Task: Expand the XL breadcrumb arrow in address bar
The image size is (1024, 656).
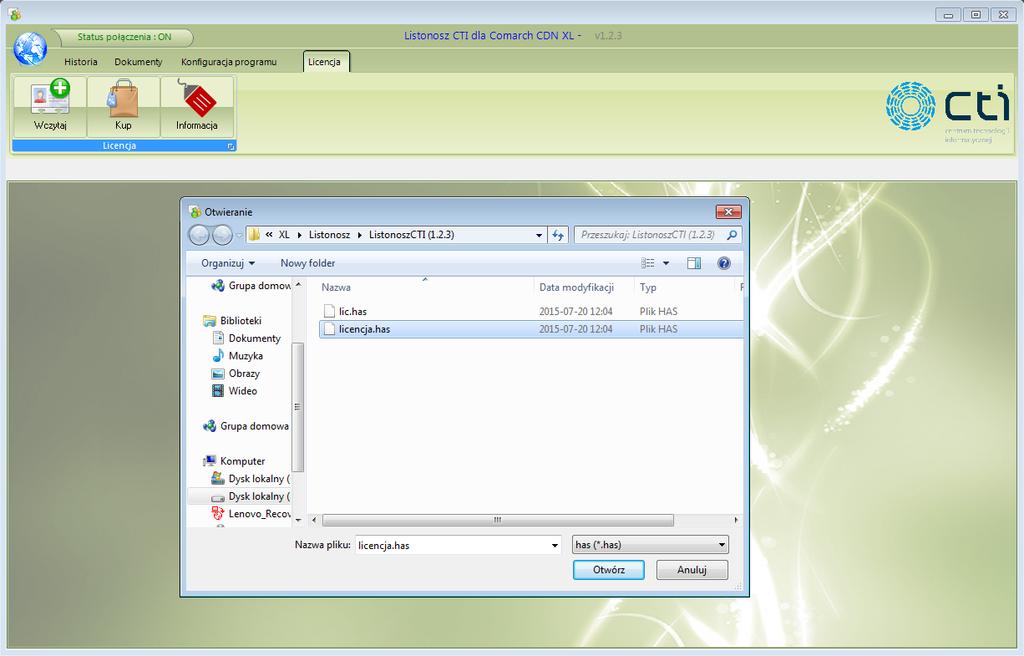Action: pos(300,235)
